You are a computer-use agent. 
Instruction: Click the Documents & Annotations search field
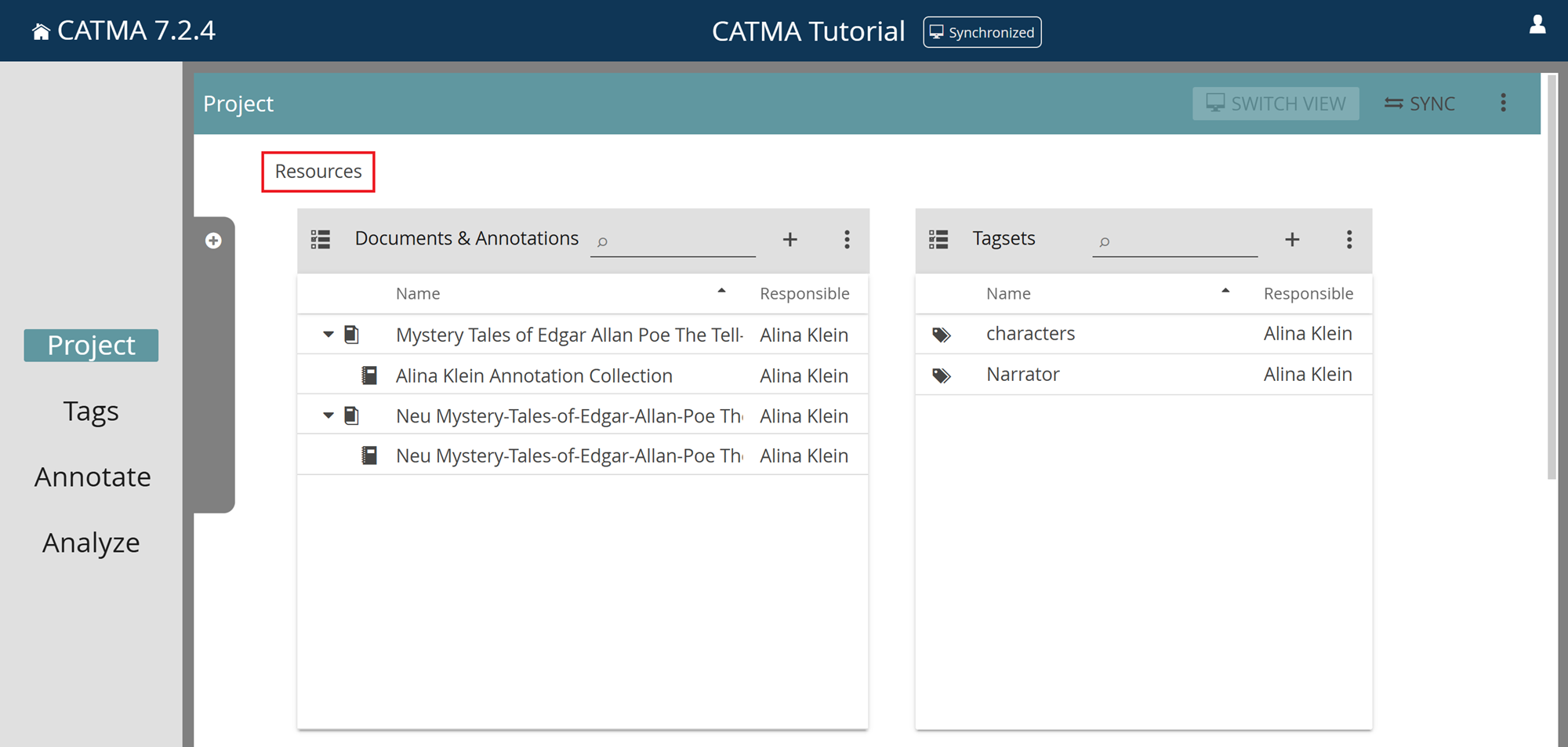pyautogui.click(x=673, y=241)
